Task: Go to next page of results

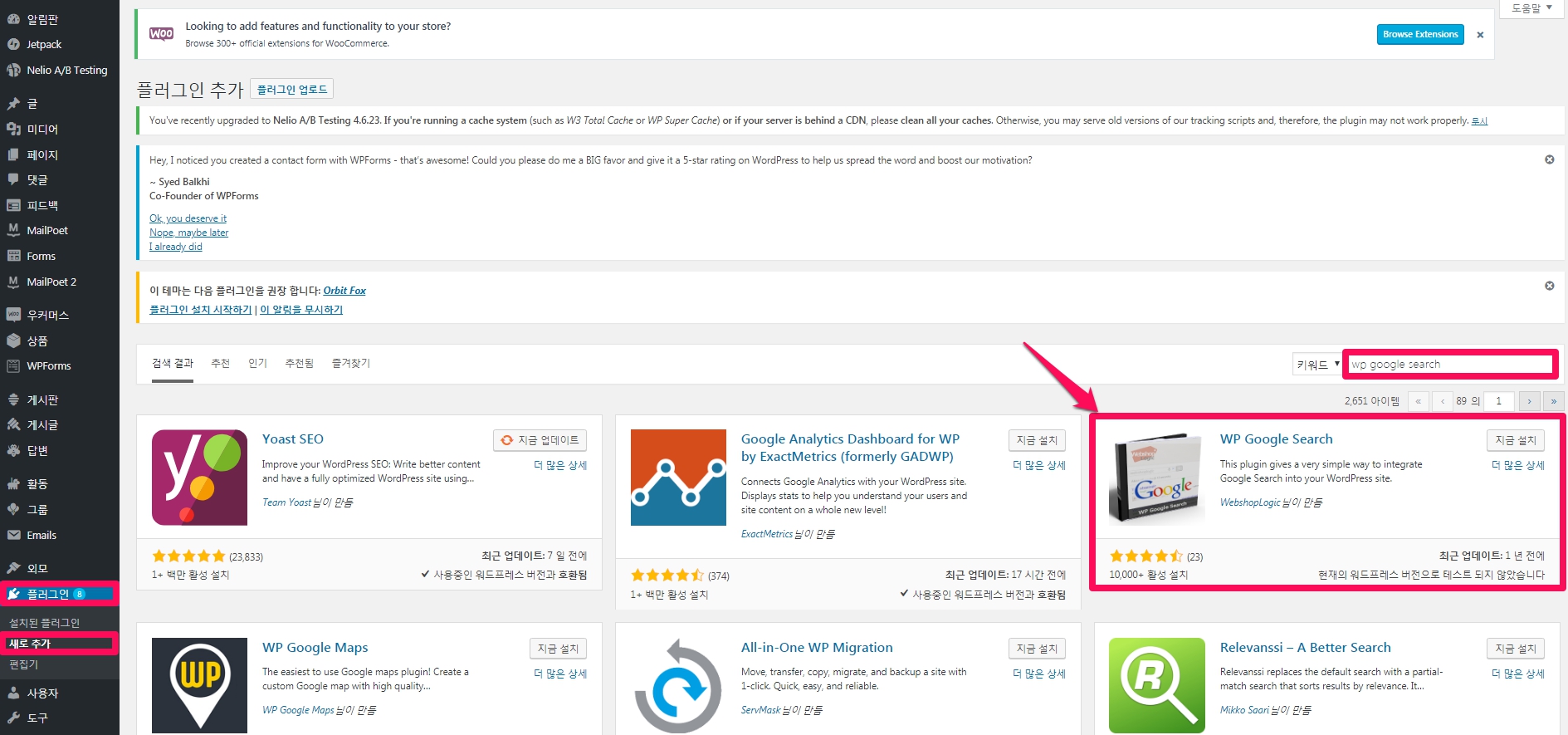Action: [x=1529, y=401]
